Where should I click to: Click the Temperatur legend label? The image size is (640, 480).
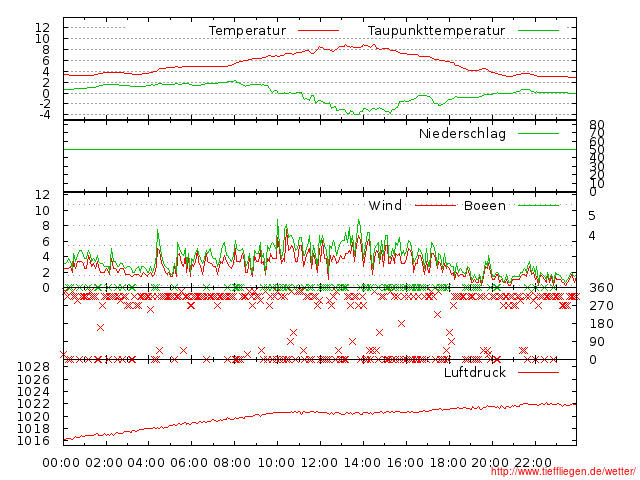[247, 31]
